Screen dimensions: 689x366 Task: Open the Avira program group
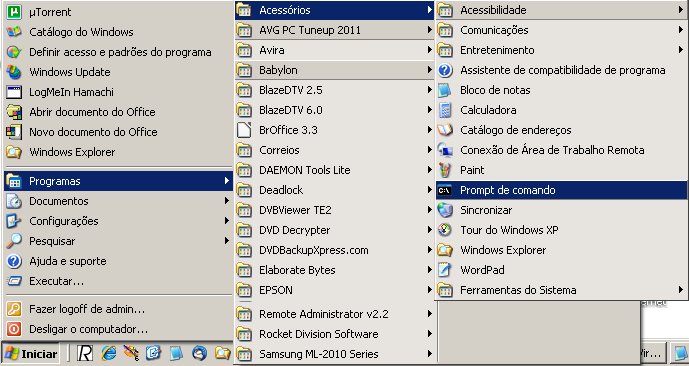coord(335,50)
